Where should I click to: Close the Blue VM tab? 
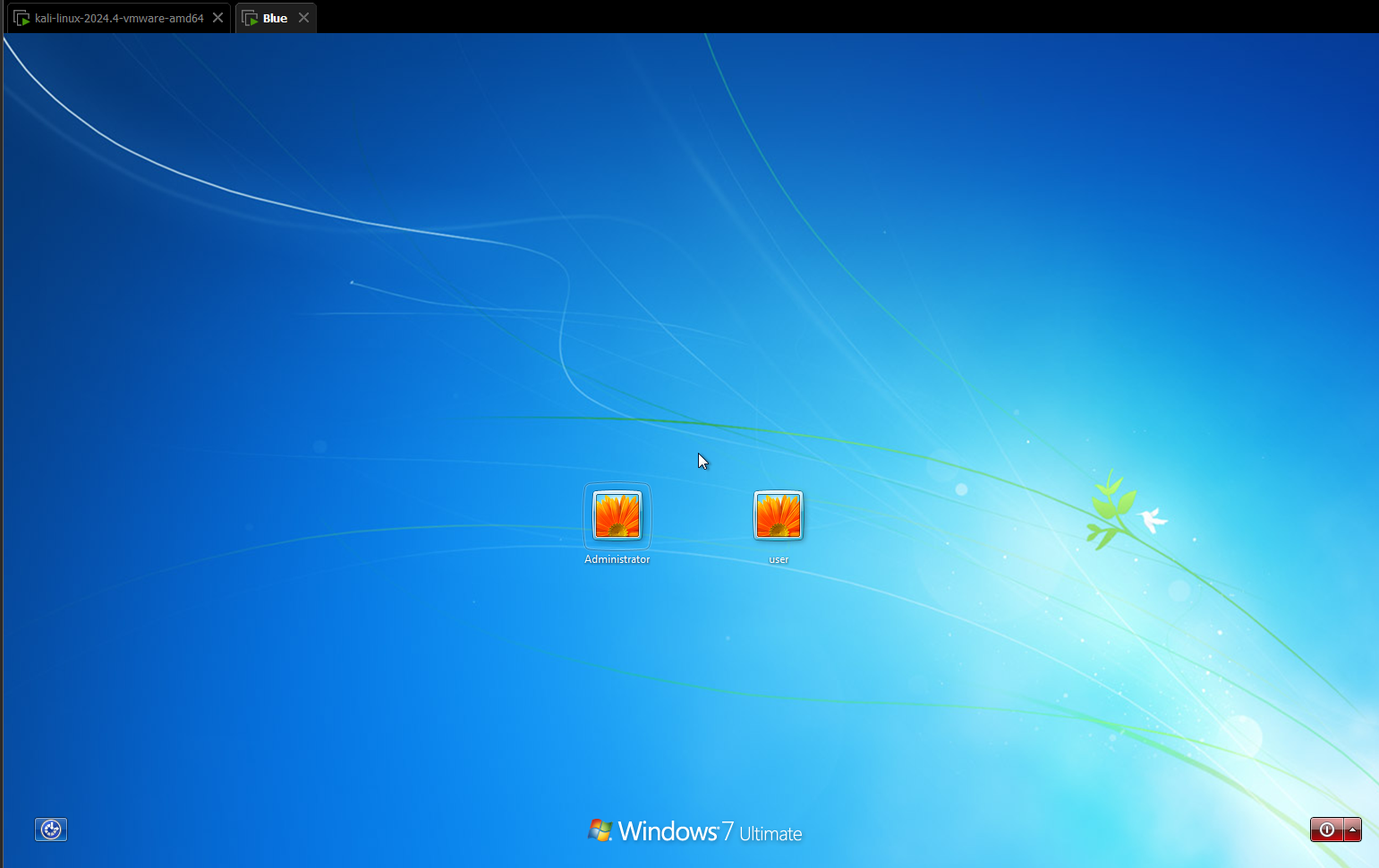303,18
